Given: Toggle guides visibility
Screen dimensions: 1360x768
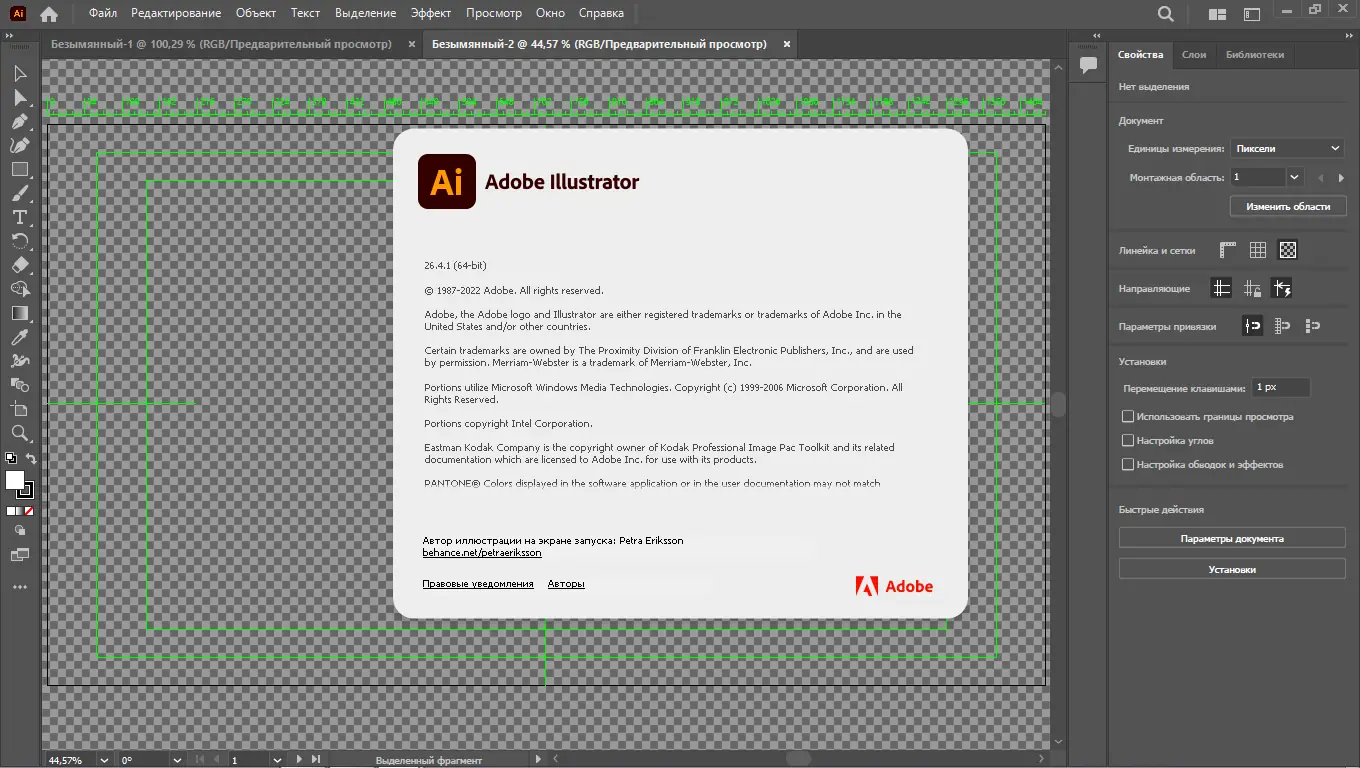Looking at the screenshot, I should click(1221, 289).
